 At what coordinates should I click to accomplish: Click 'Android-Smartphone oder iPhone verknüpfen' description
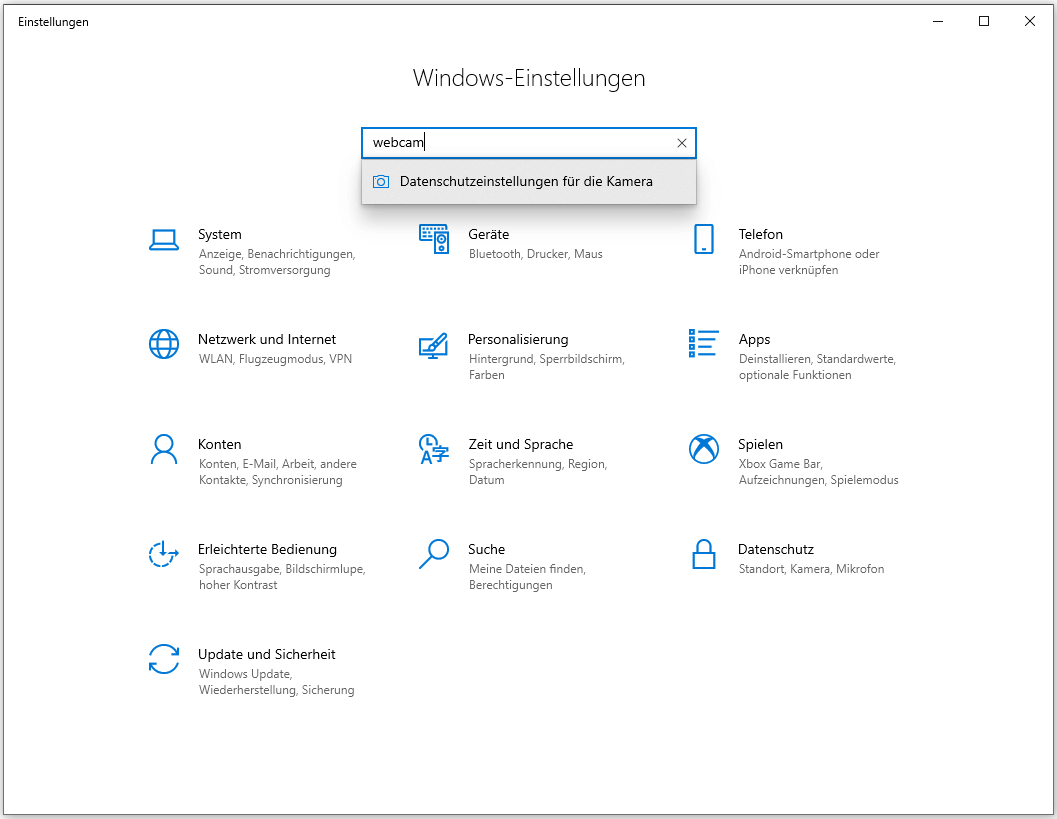[809, 262]
